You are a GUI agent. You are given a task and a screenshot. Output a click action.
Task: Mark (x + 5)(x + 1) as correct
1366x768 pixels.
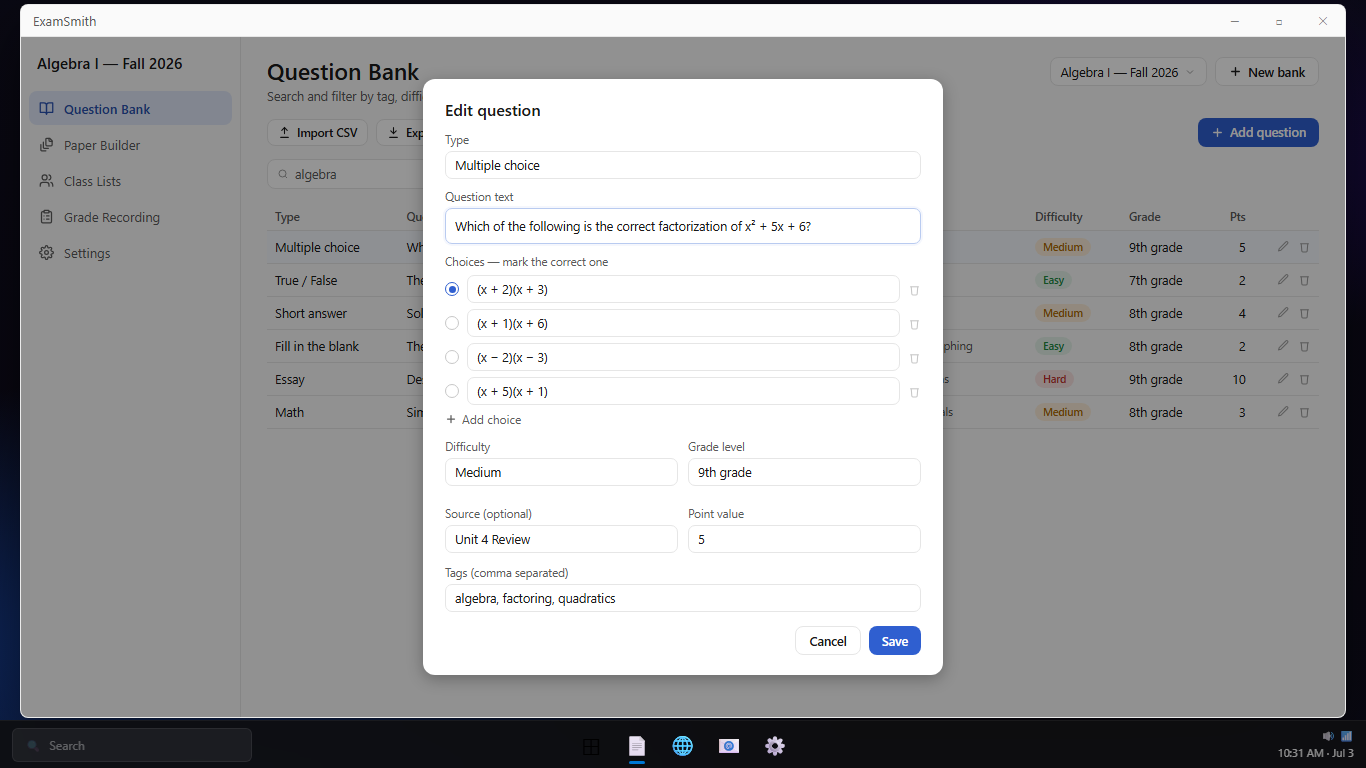point(452,391)
